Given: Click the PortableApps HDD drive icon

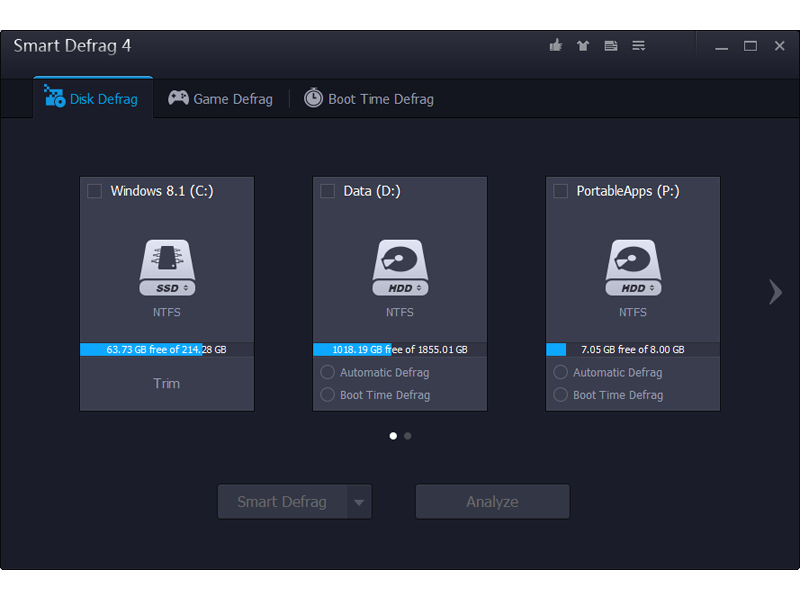Looking at the screenshot, I should click(633, 267).
